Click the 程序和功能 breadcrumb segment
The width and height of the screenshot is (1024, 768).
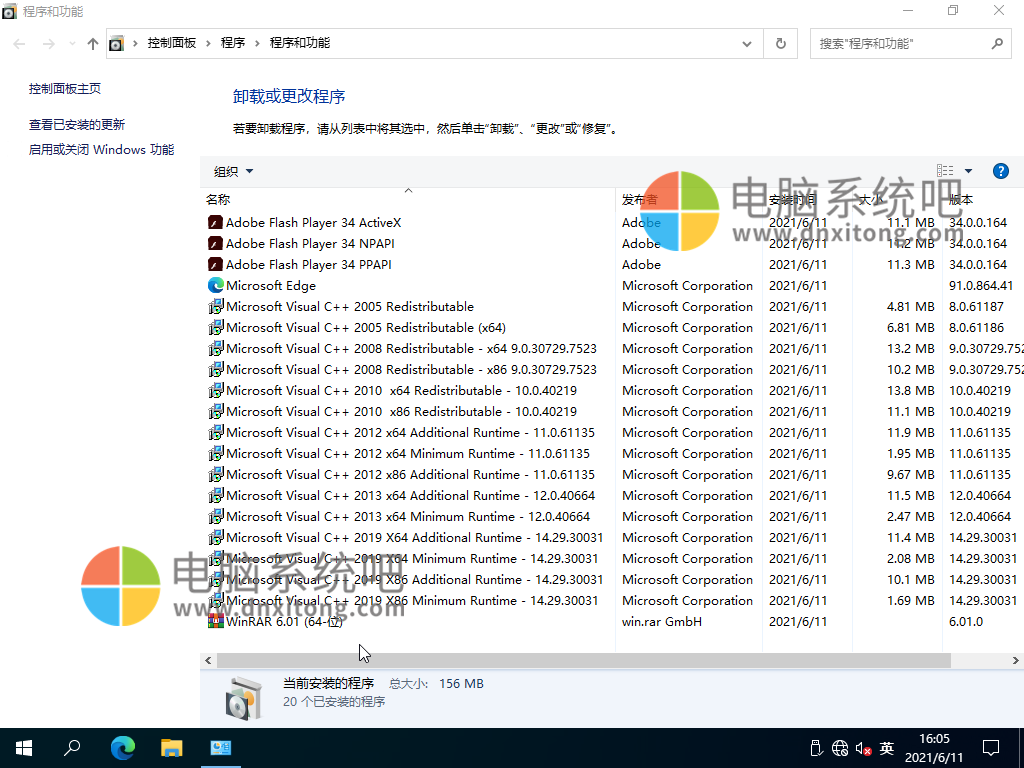(x=300, y=43)
